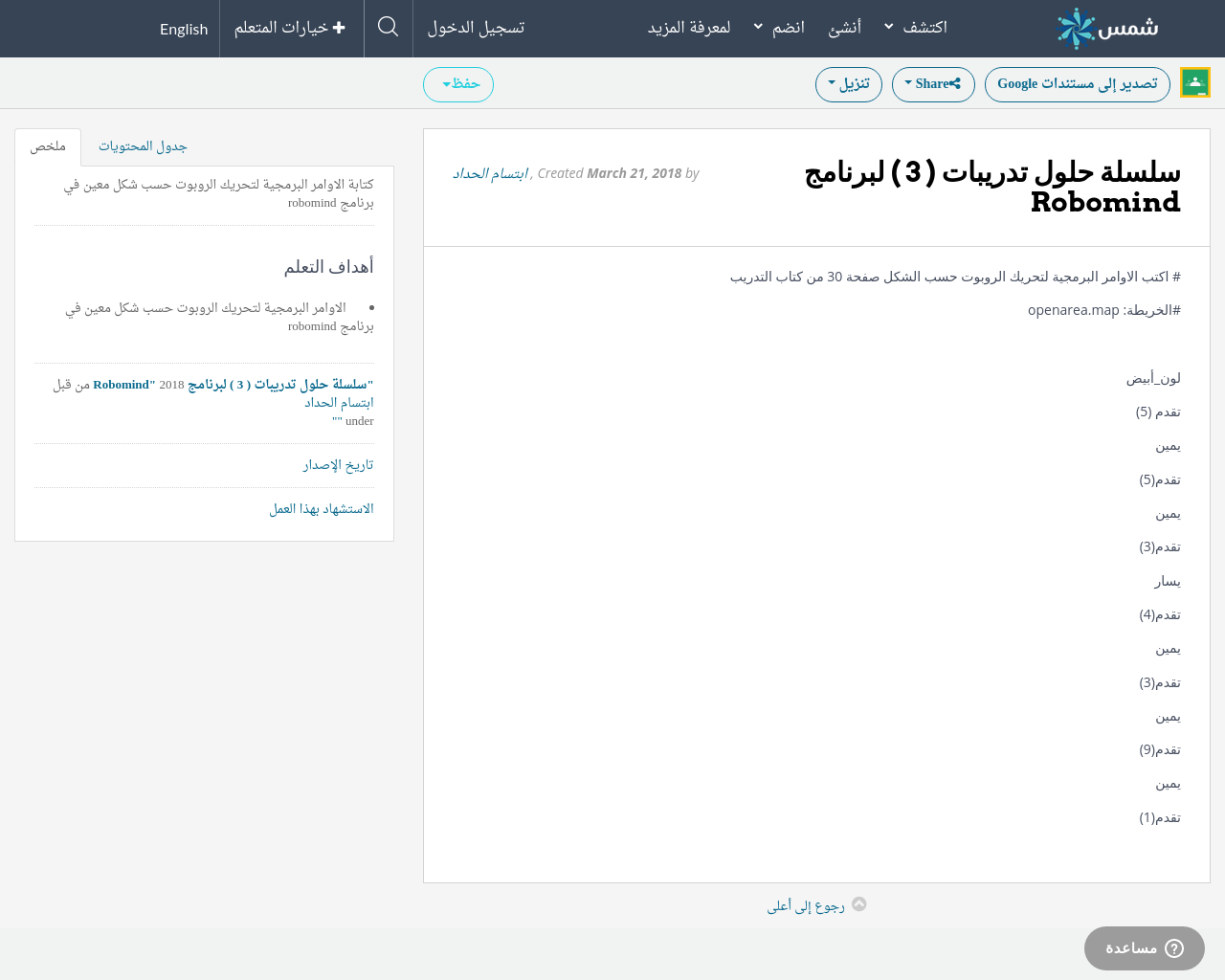Open the Share dropdown
1225x980 pixels.
(932, 84)
